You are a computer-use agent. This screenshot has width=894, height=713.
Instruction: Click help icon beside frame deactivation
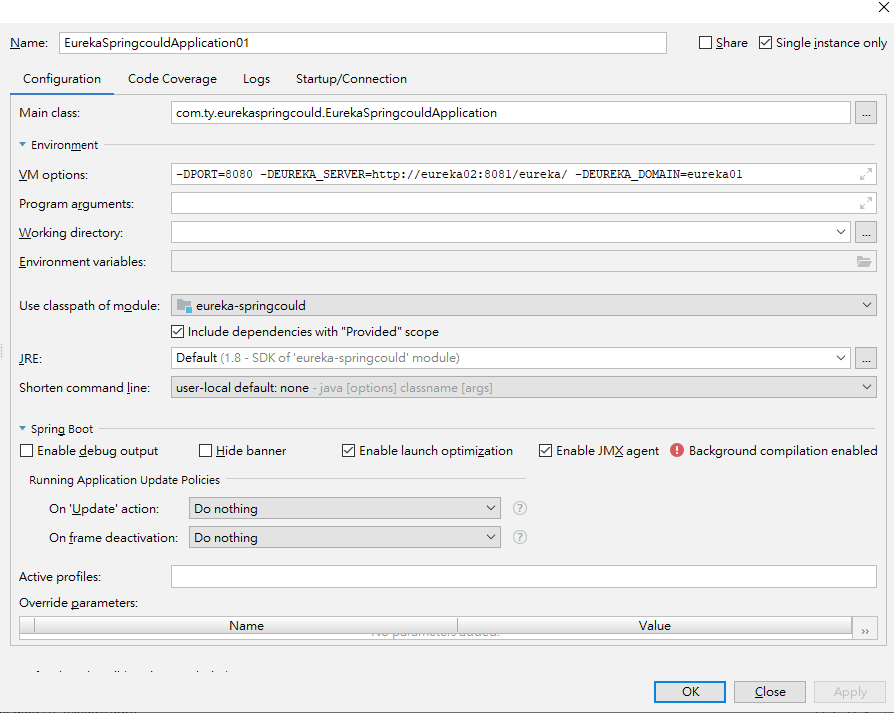pyautogui.click(x=520, y=538)
